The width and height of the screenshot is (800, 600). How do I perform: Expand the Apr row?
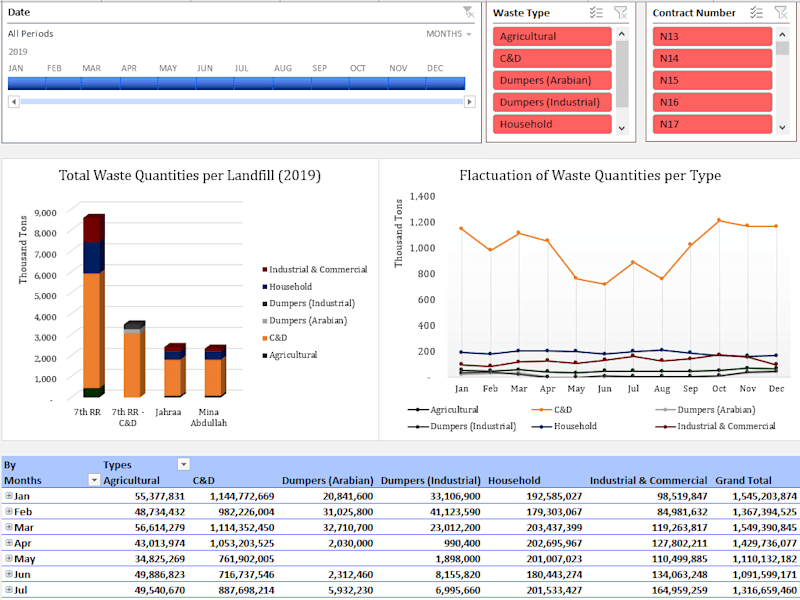(9, 543)
